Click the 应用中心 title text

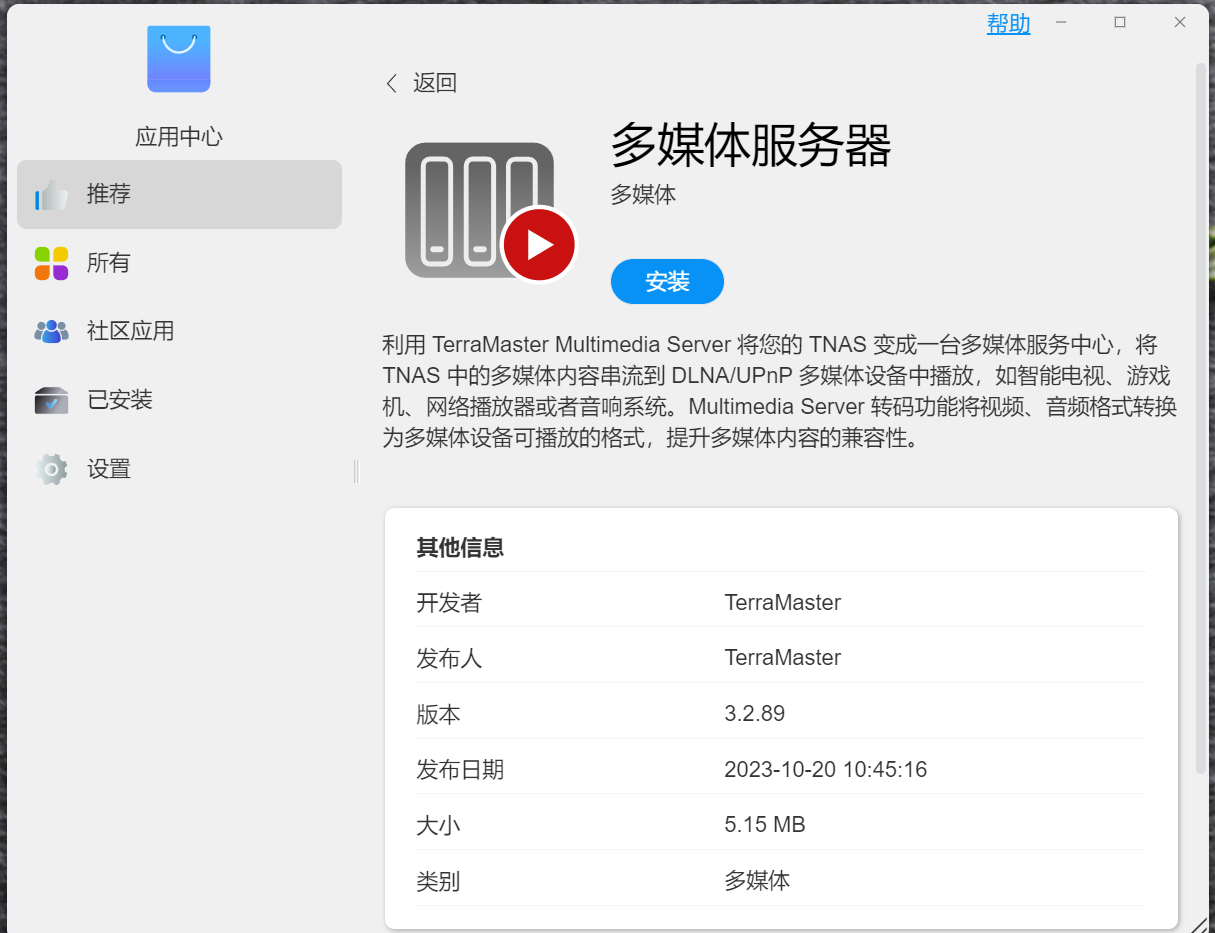point(179,137)
